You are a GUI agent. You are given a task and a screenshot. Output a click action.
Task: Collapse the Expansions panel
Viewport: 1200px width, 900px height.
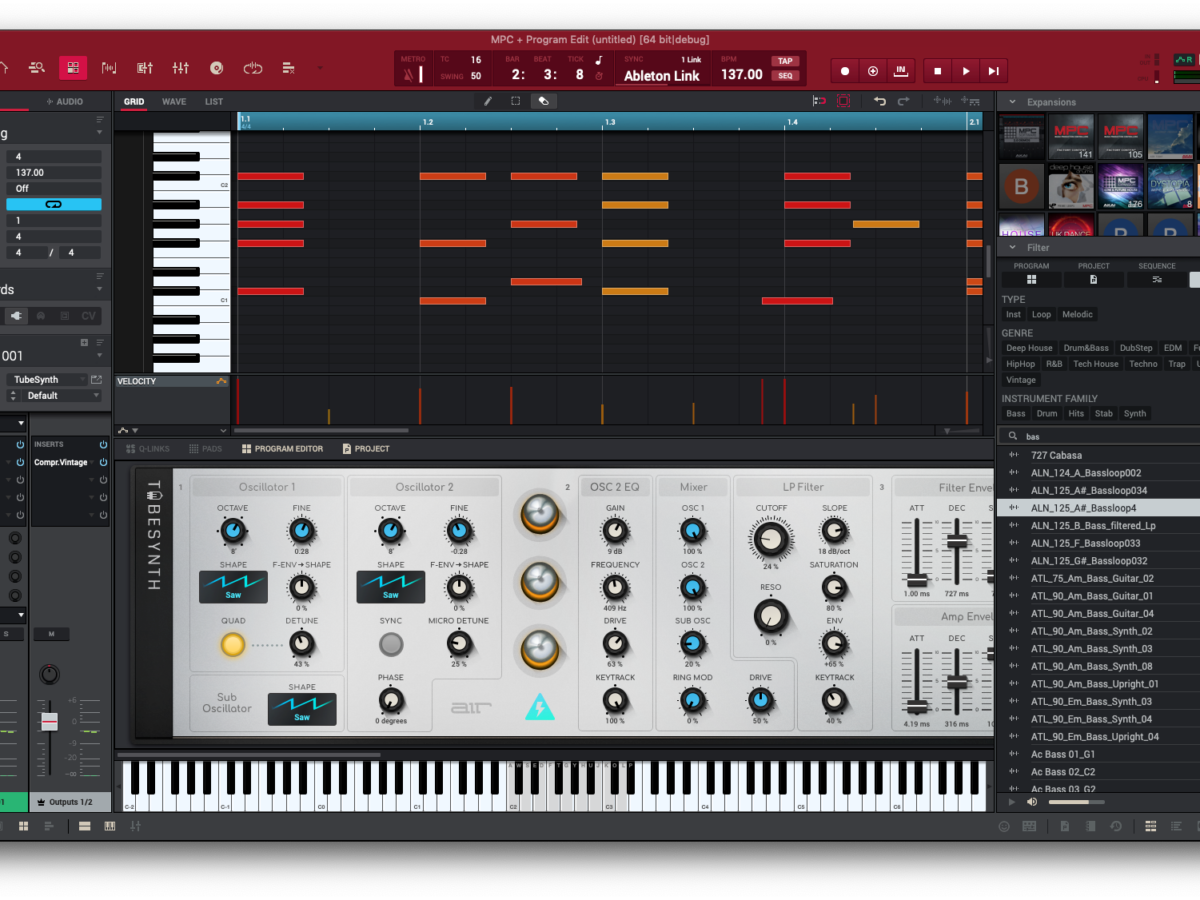click(x=1012, y=102)
